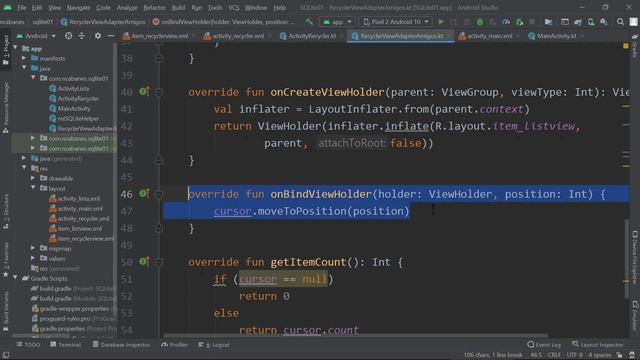The width and height of the screenshot is (640, 360).
Task: Run the app with the green play button
Action: click(441, 22)
